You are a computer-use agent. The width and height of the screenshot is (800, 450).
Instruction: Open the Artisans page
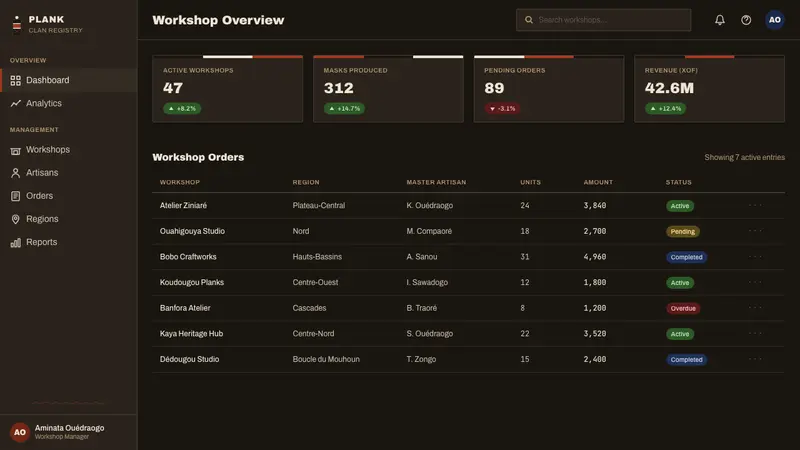69,172
